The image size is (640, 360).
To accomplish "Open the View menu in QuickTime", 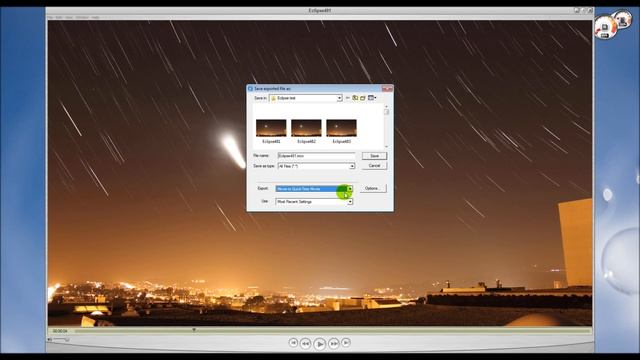I will click(69, 18).
